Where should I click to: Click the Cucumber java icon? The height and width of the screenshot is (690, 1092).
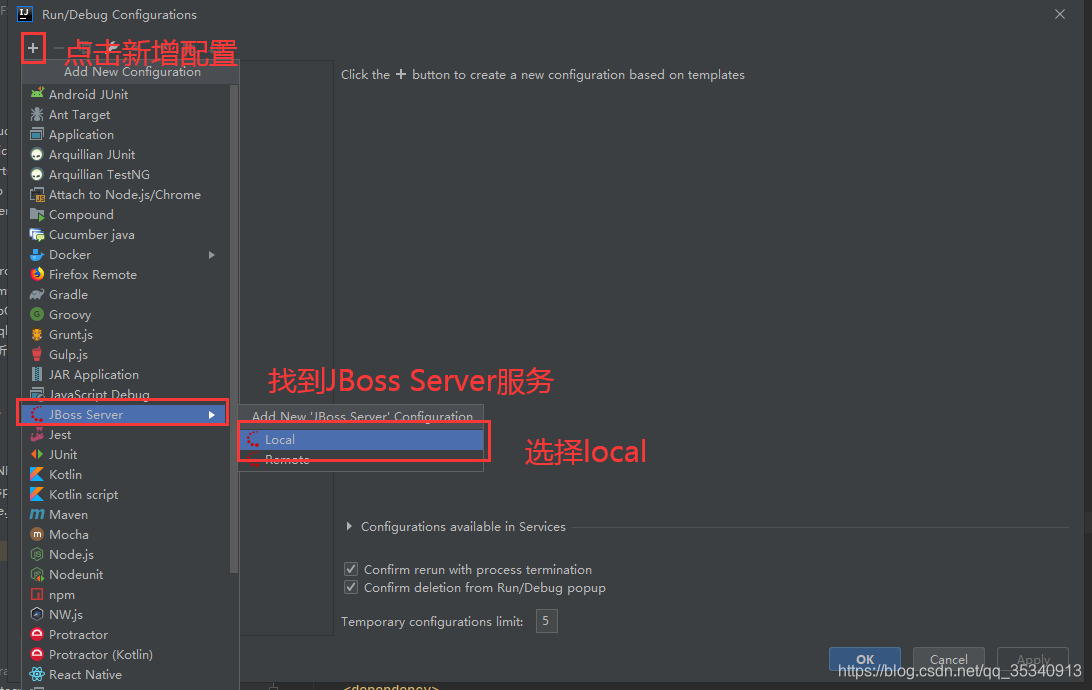tap(37, 235)
